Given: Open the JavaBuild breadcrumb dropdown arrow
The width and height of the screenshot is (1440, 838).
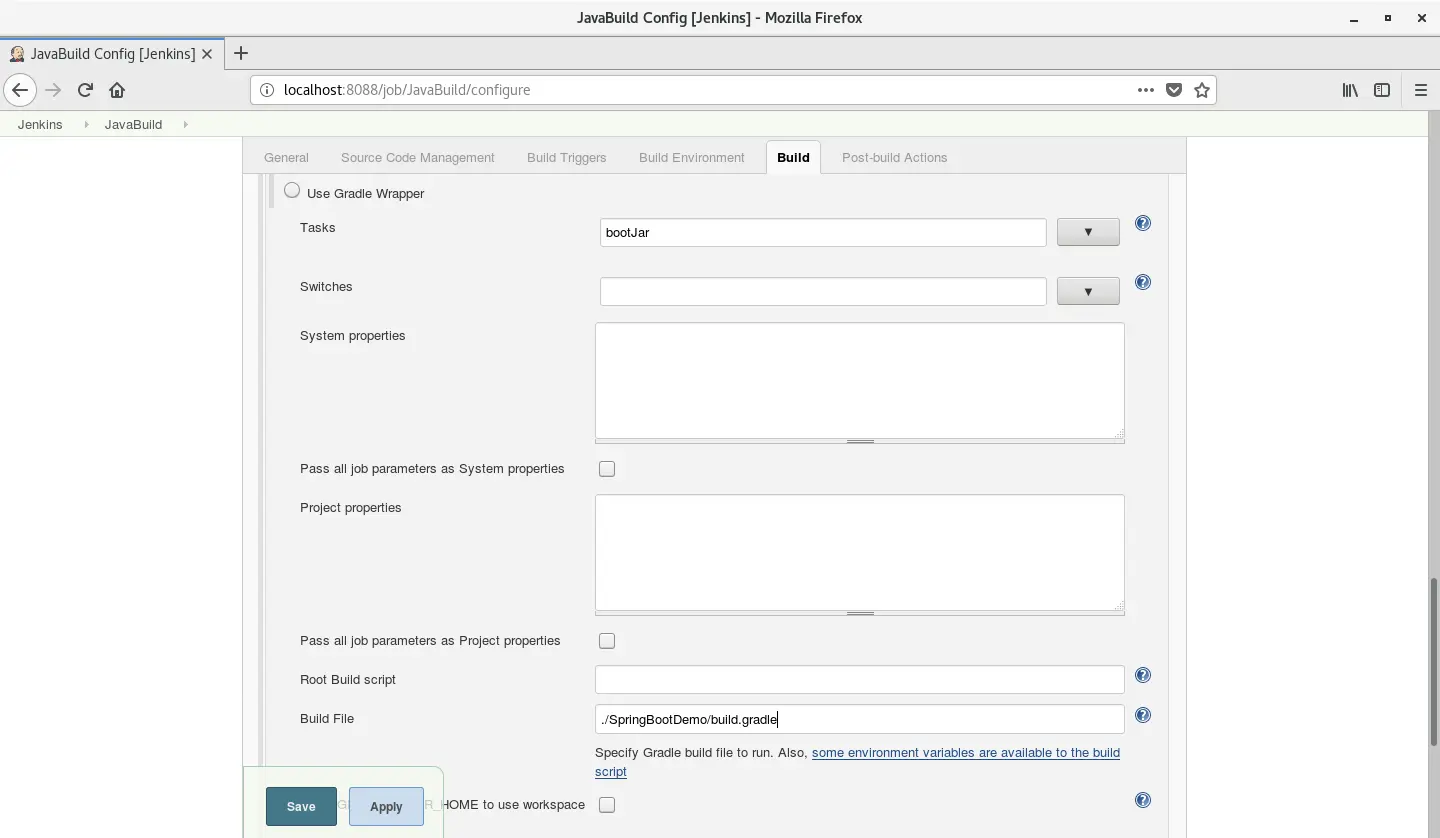Looking at the screenshot, I should [186, 125].
